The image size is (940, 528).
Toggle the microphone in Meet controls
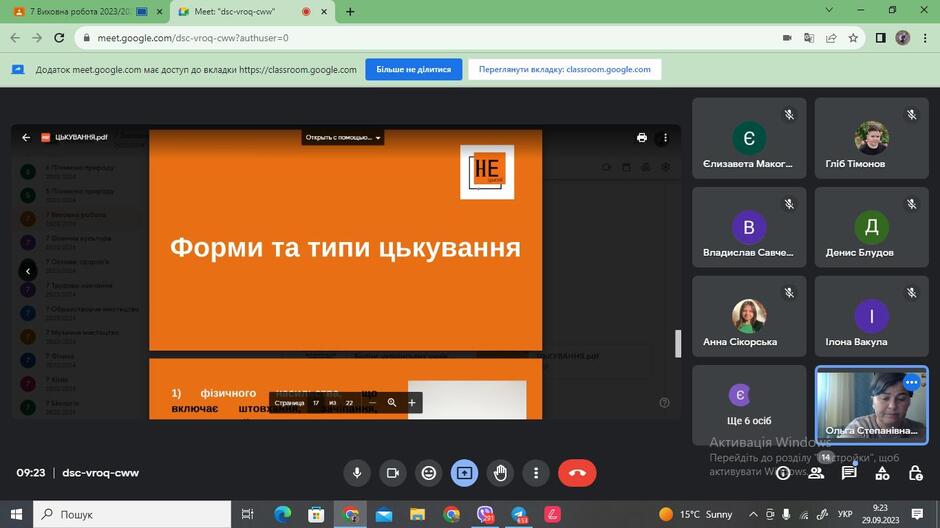357,473
